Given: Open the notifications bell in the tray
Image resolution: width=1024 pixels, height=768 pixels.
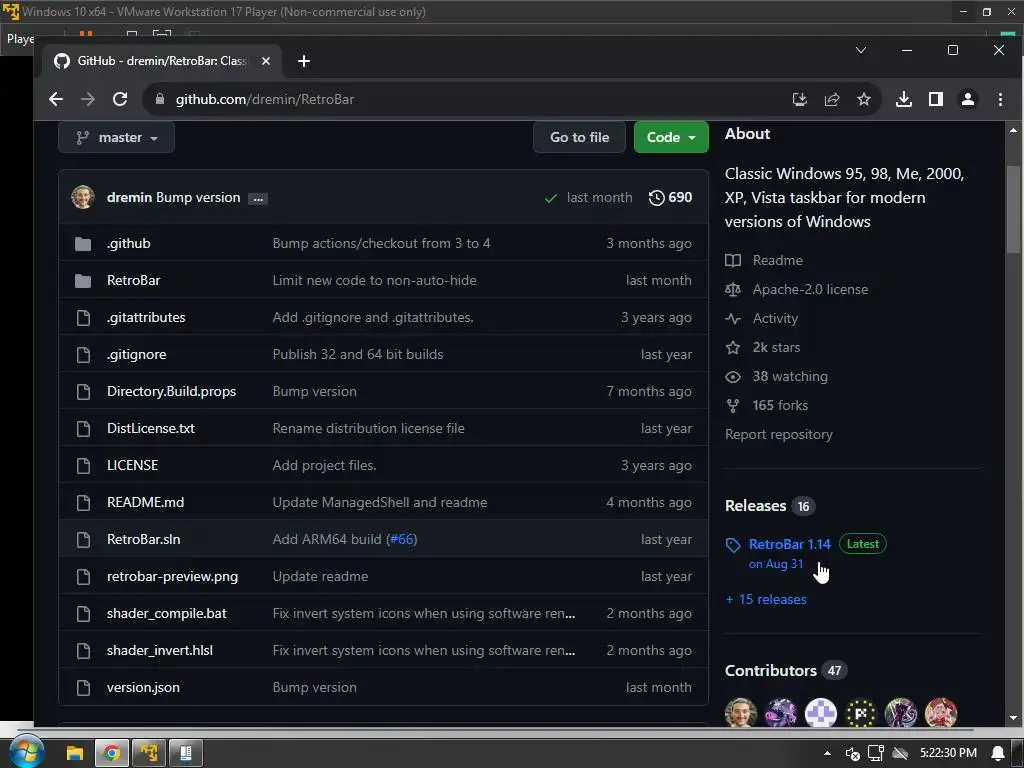Looking at the screenshot, I should [998, 753].
